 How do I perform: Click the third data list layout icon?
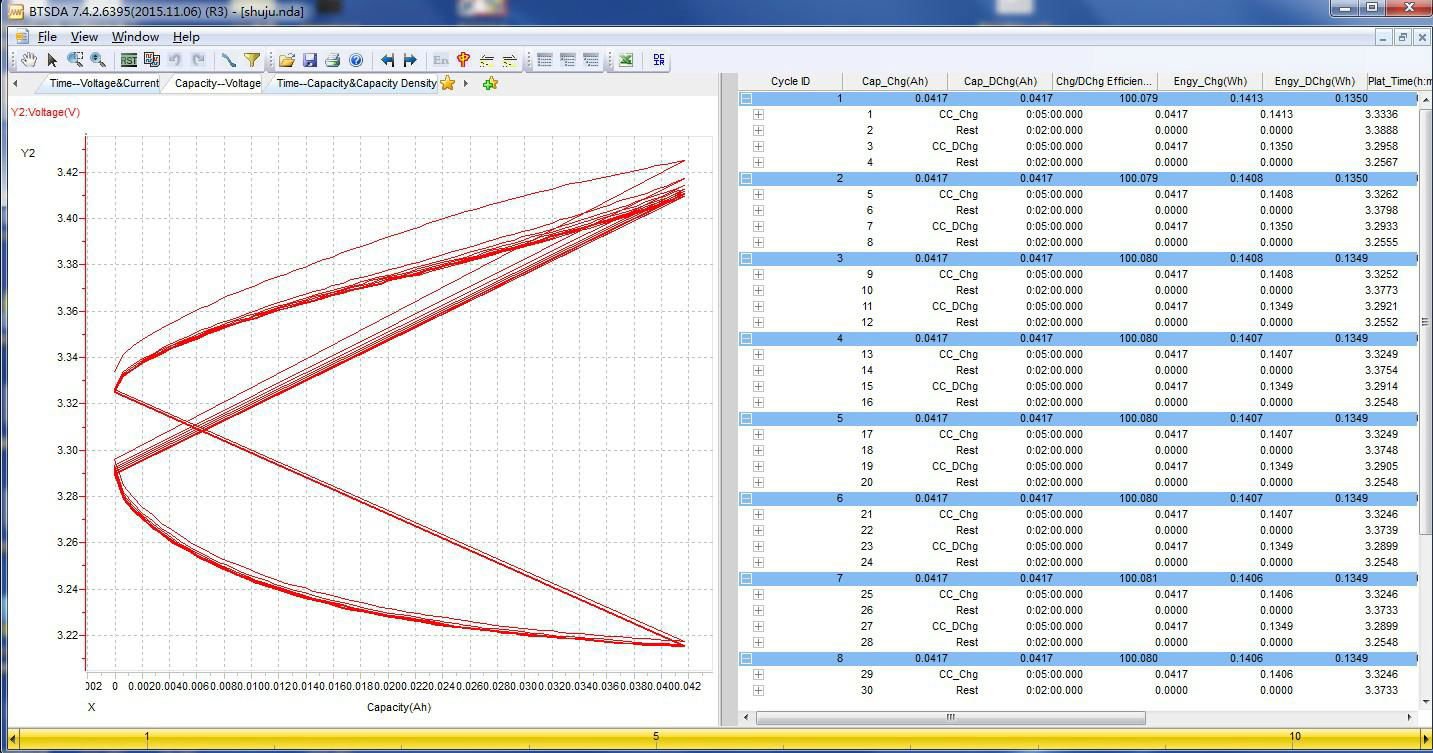tap(591, 60)
